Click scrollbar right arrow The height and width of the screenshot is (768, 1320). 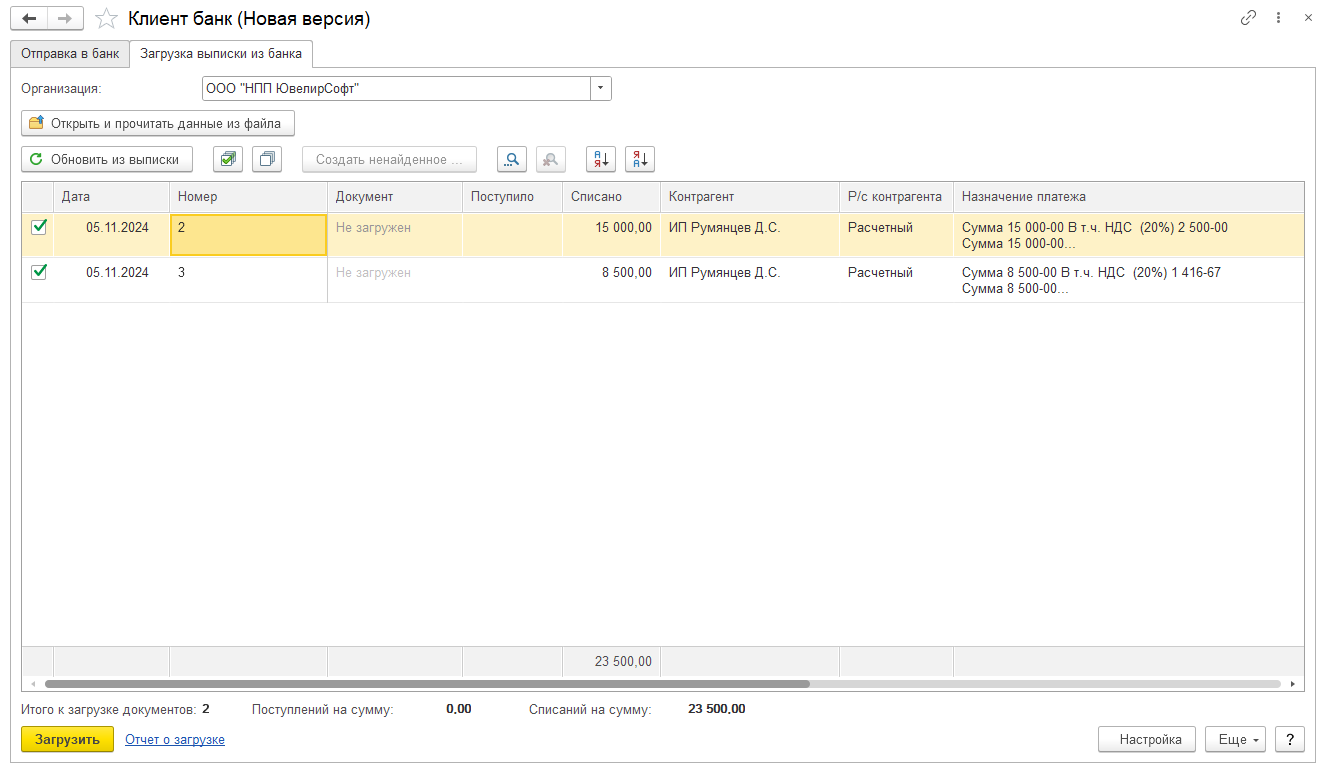coord(1293,684)
